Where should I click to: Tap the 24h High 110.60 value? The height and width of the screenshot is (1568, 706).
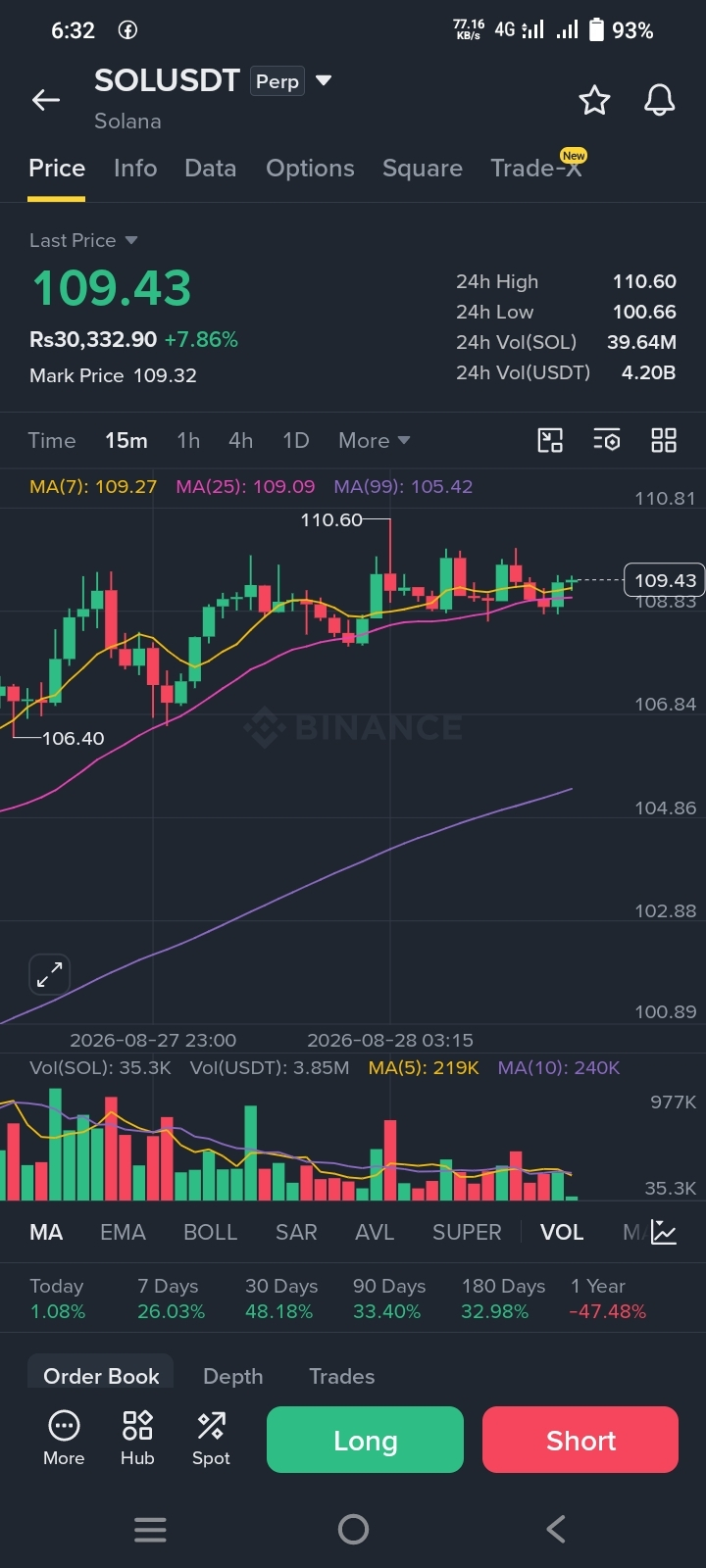644,281
